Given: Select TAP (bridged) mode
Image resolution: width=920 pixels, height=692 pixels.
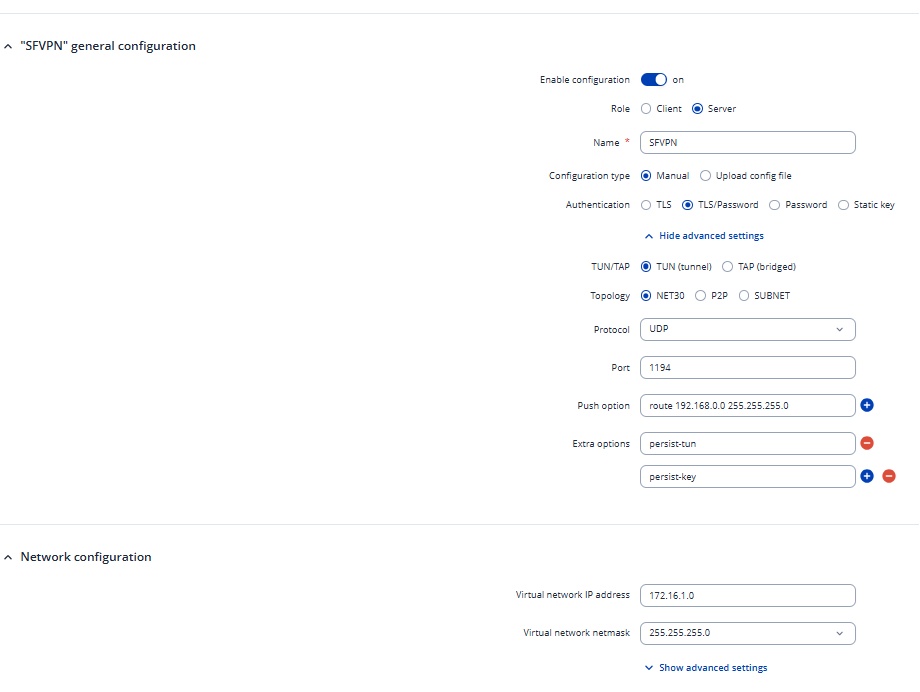Looking at the screenshot, I should (x=727, y=267).
